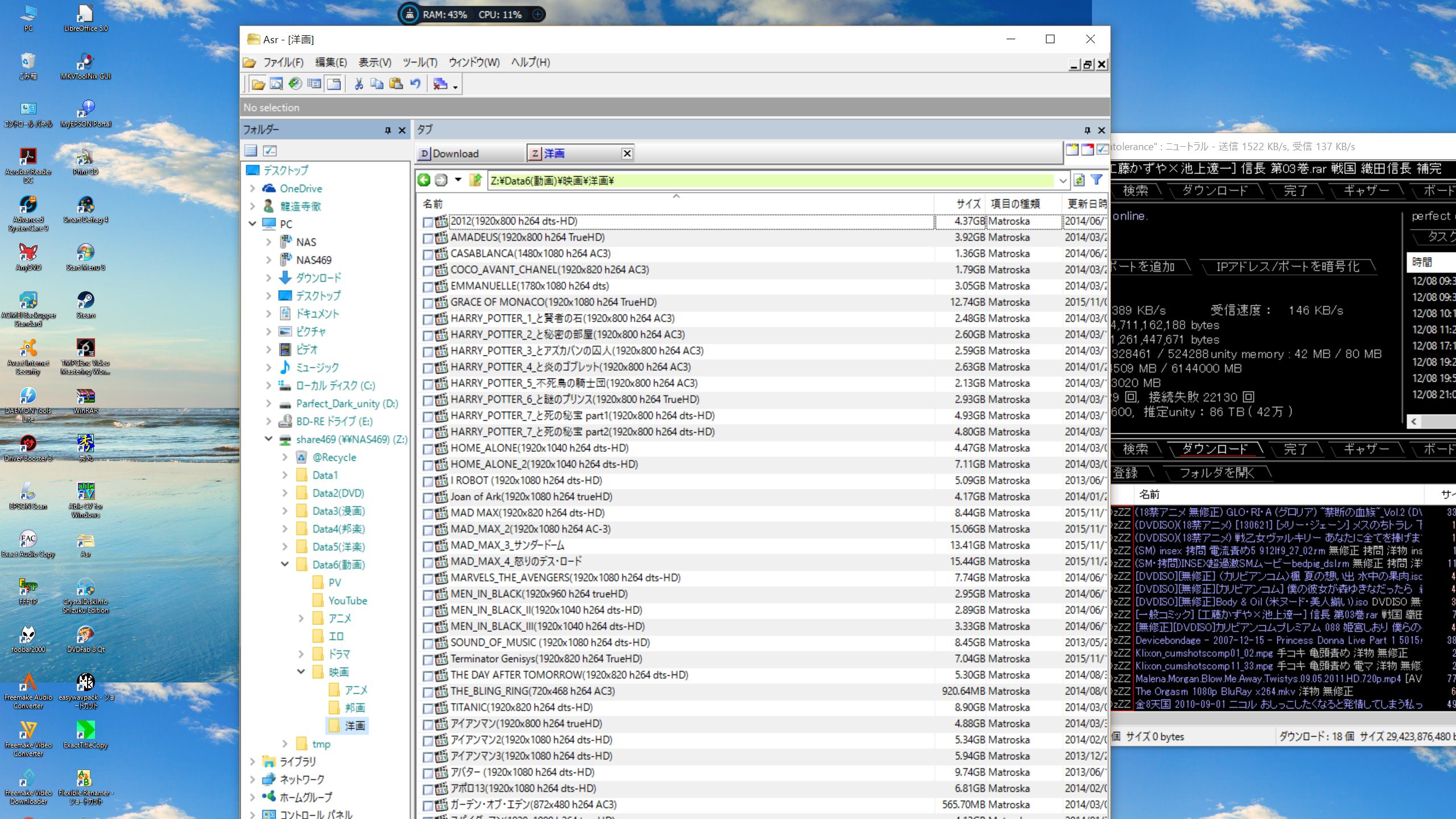The width and height of the screenshot is (1456, 819).
Task: Click the open folder toolbar icon in Asr
Action: click(258, 84)
